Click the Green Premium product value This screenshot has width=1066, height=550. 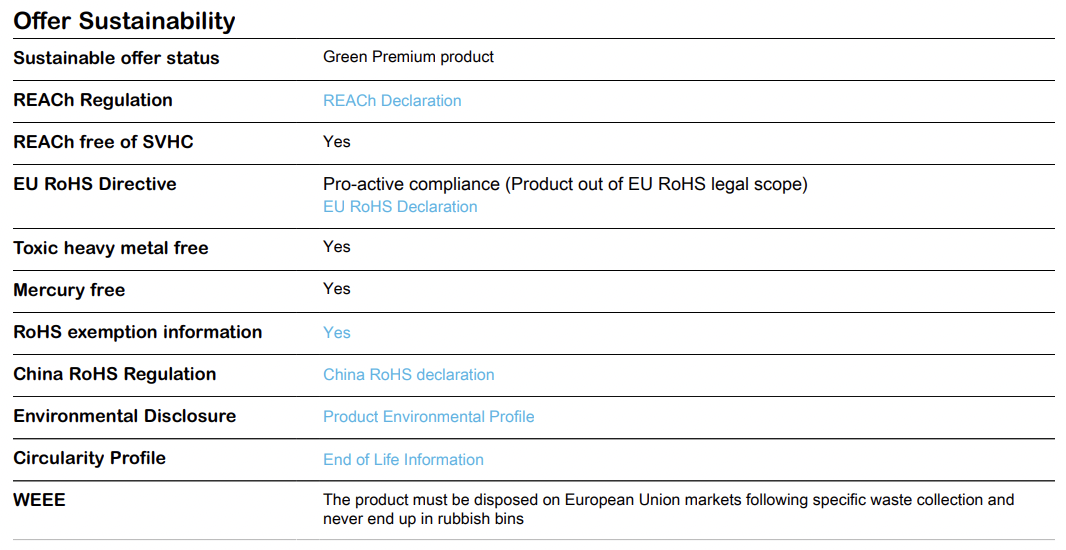(408, 57)
